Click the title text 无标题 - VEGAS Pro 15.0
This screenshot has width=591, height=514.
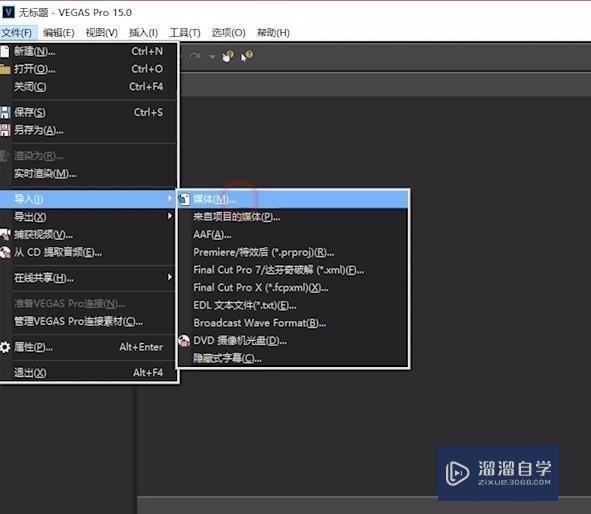pyautogui.click(x=75, y=12)
